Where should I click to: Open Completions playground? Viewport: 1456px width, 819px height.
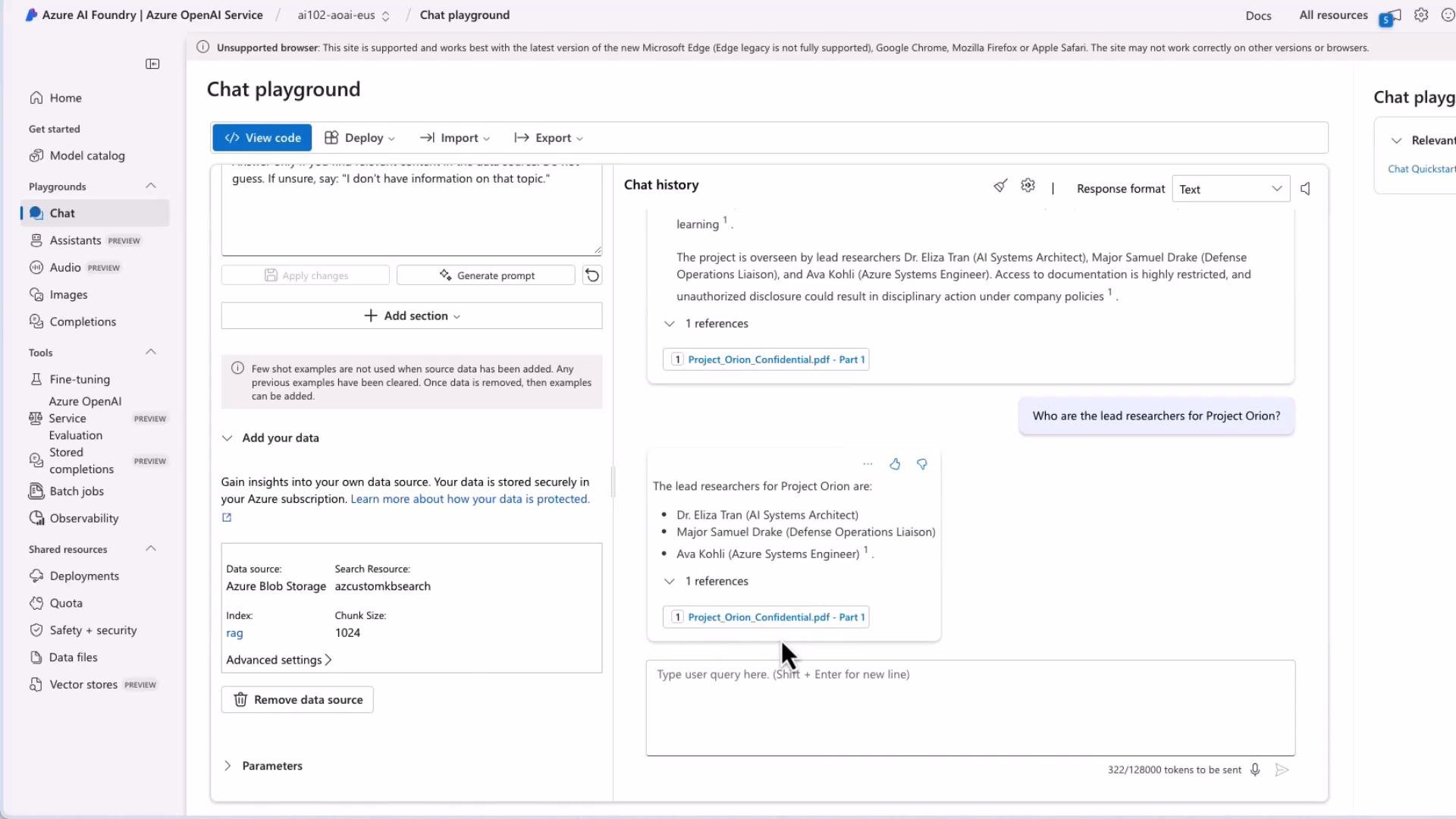tap(72, 322)
